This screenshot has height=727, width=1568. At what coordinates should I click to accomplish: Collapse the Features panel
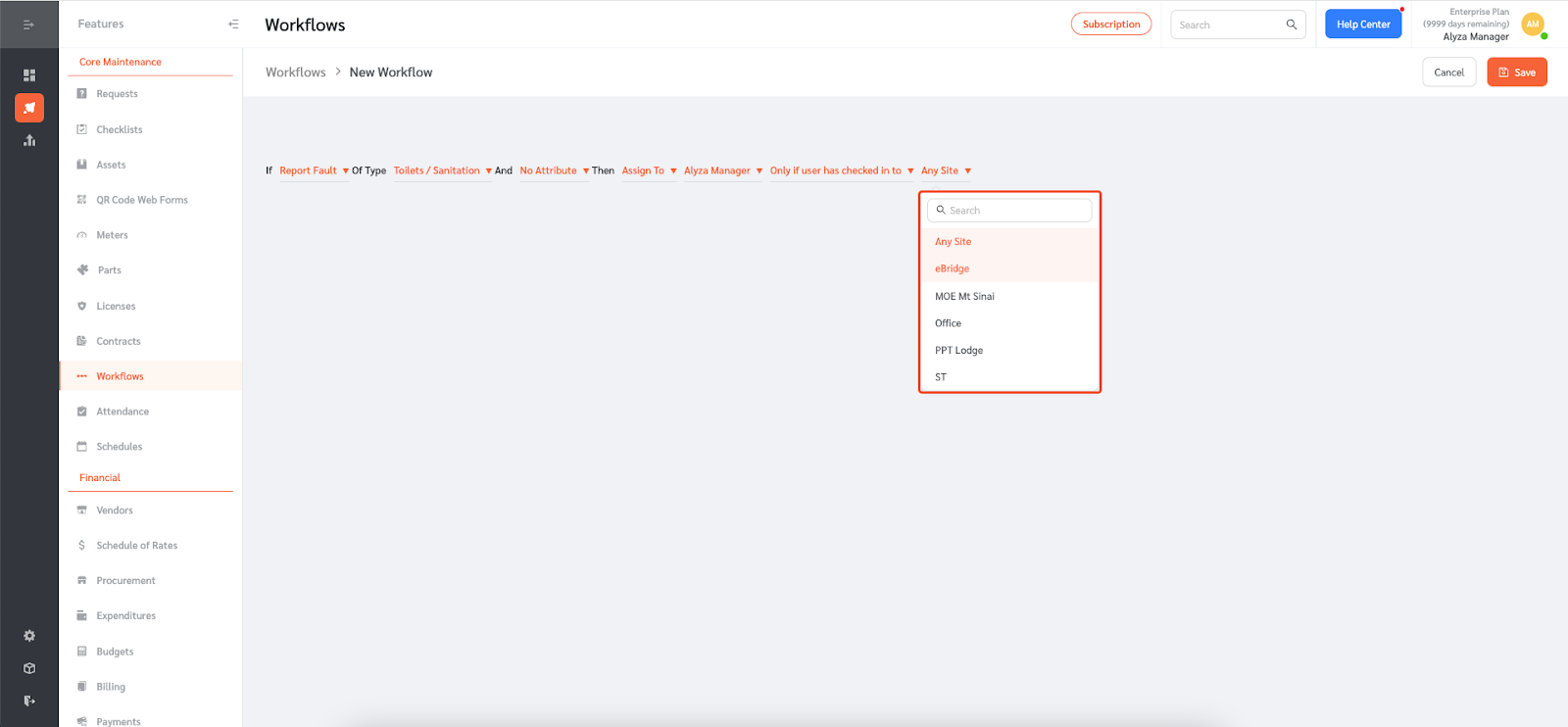click(233, 24)
